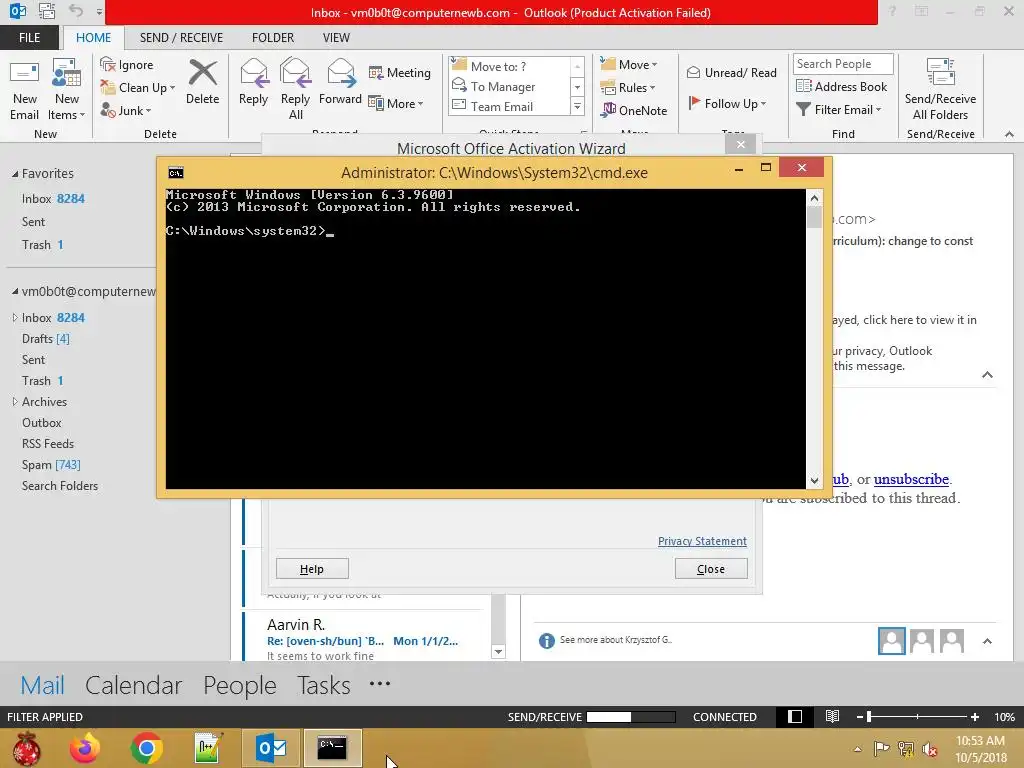
Task: Expand account Inbox folder arrow
Action: [x=15, y=317]
